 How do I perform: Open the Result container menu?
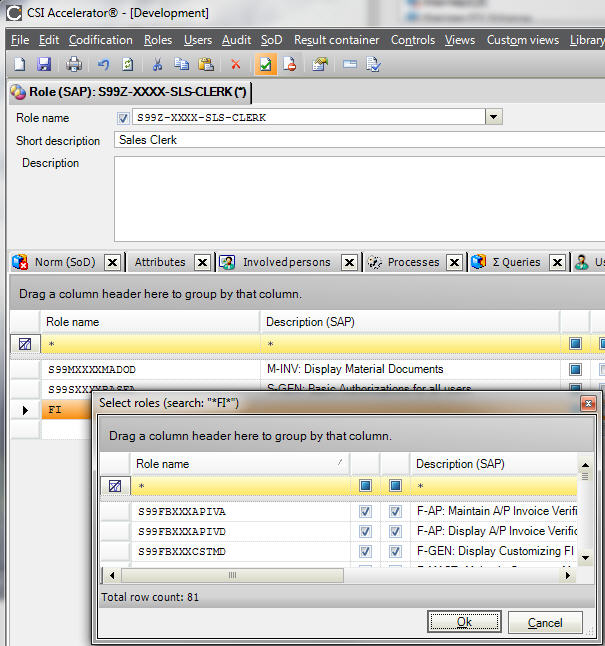pyautogui.click(x=336, y=40)
